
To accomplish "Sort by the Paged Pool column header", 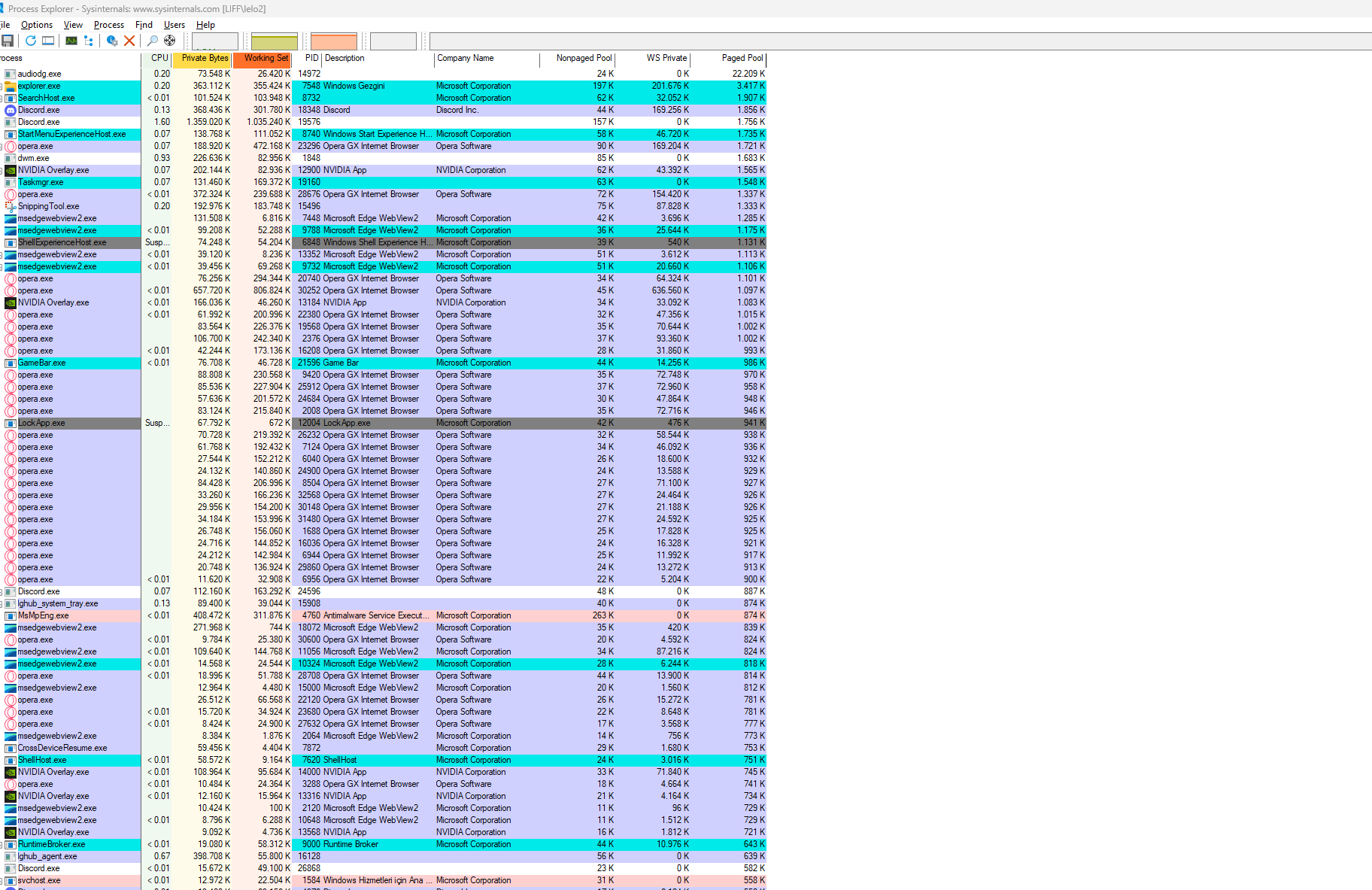I will (x=729, y=58).
